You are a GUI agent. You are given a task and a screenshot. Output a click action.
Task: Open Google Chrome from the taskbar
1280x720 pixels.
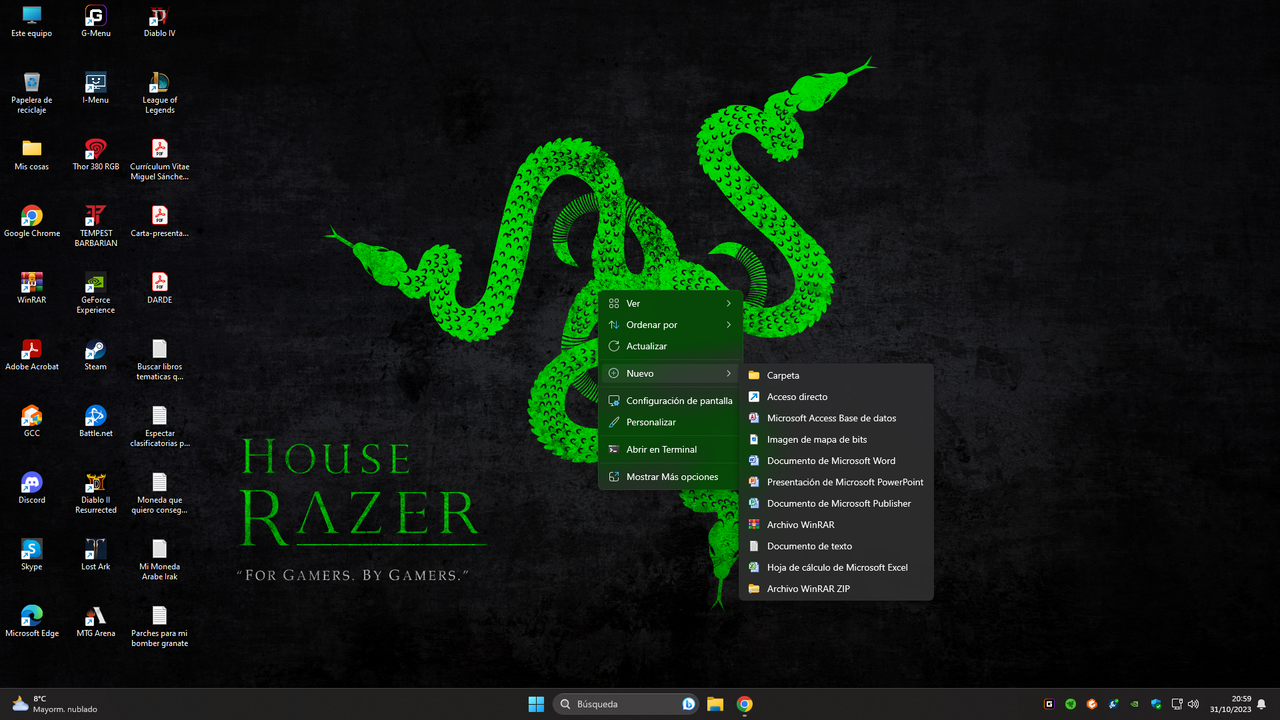(744, 704)
